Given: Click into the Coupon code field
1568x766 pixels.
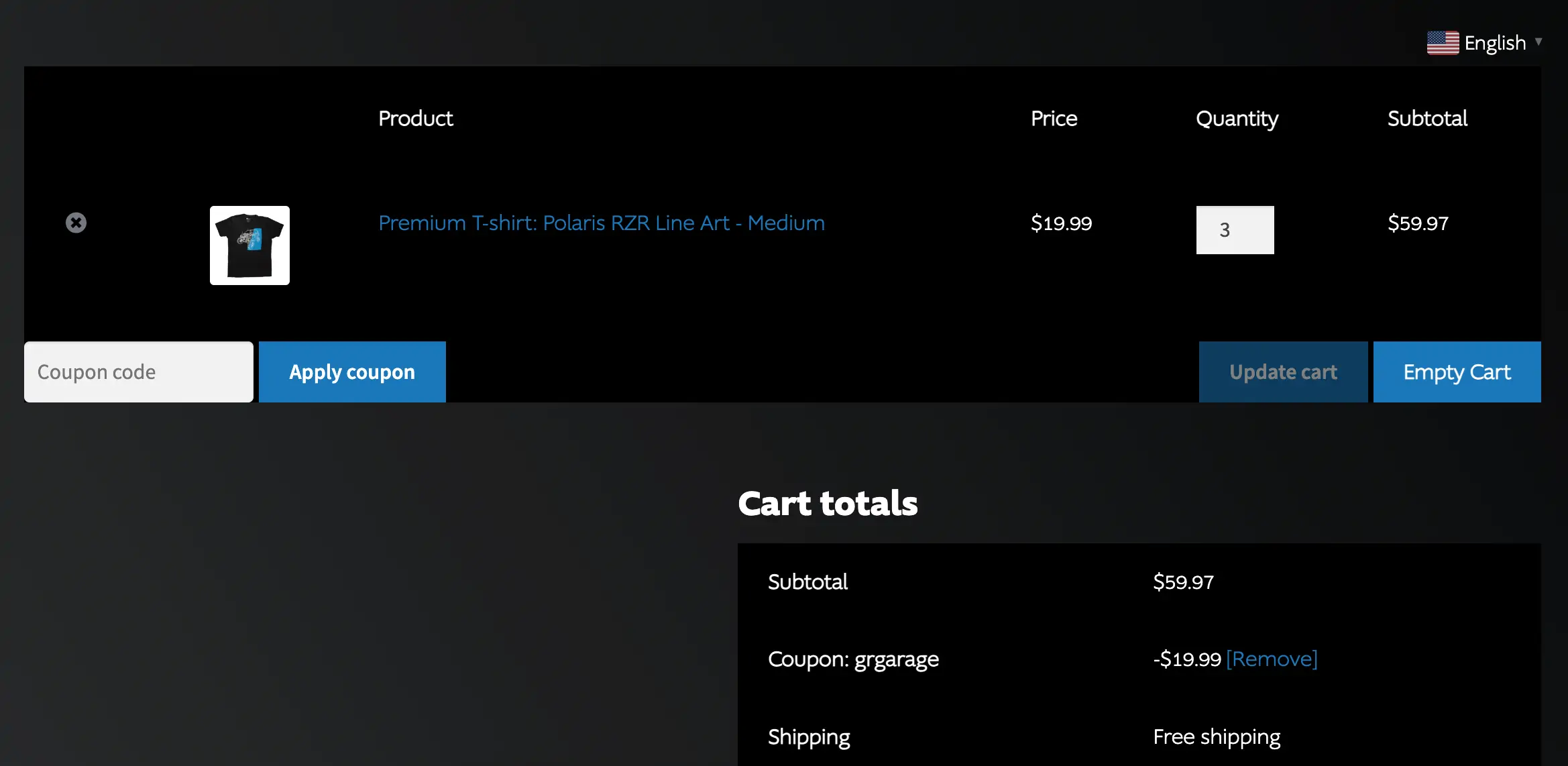Looking at the screenshot, I should 139,372.
